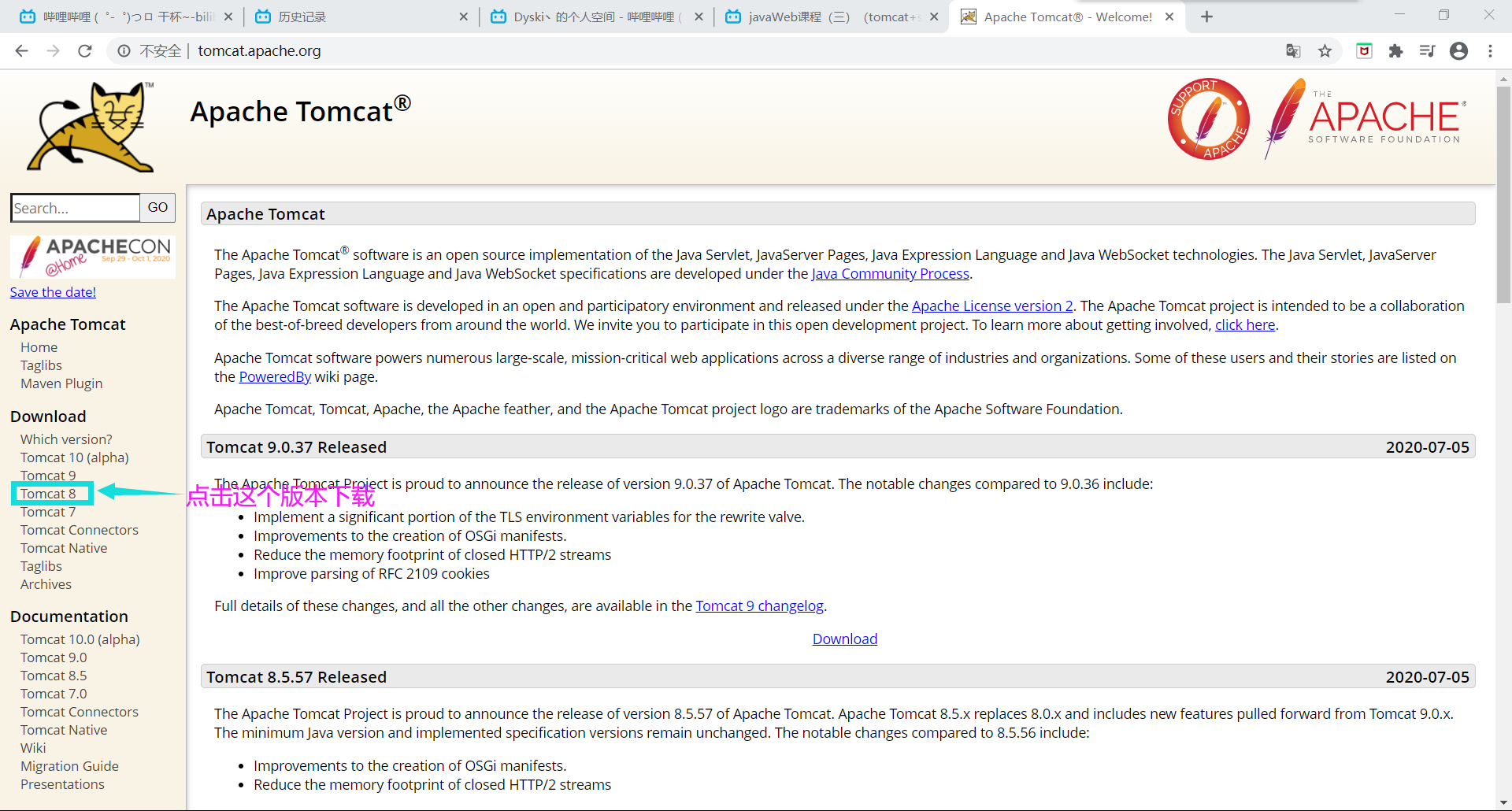The height and width of the screenshot is (811, 1512).
Task: Click the page's vertical scrollbar thumb
Action: pyautogui.click(x=1503, y=194)
